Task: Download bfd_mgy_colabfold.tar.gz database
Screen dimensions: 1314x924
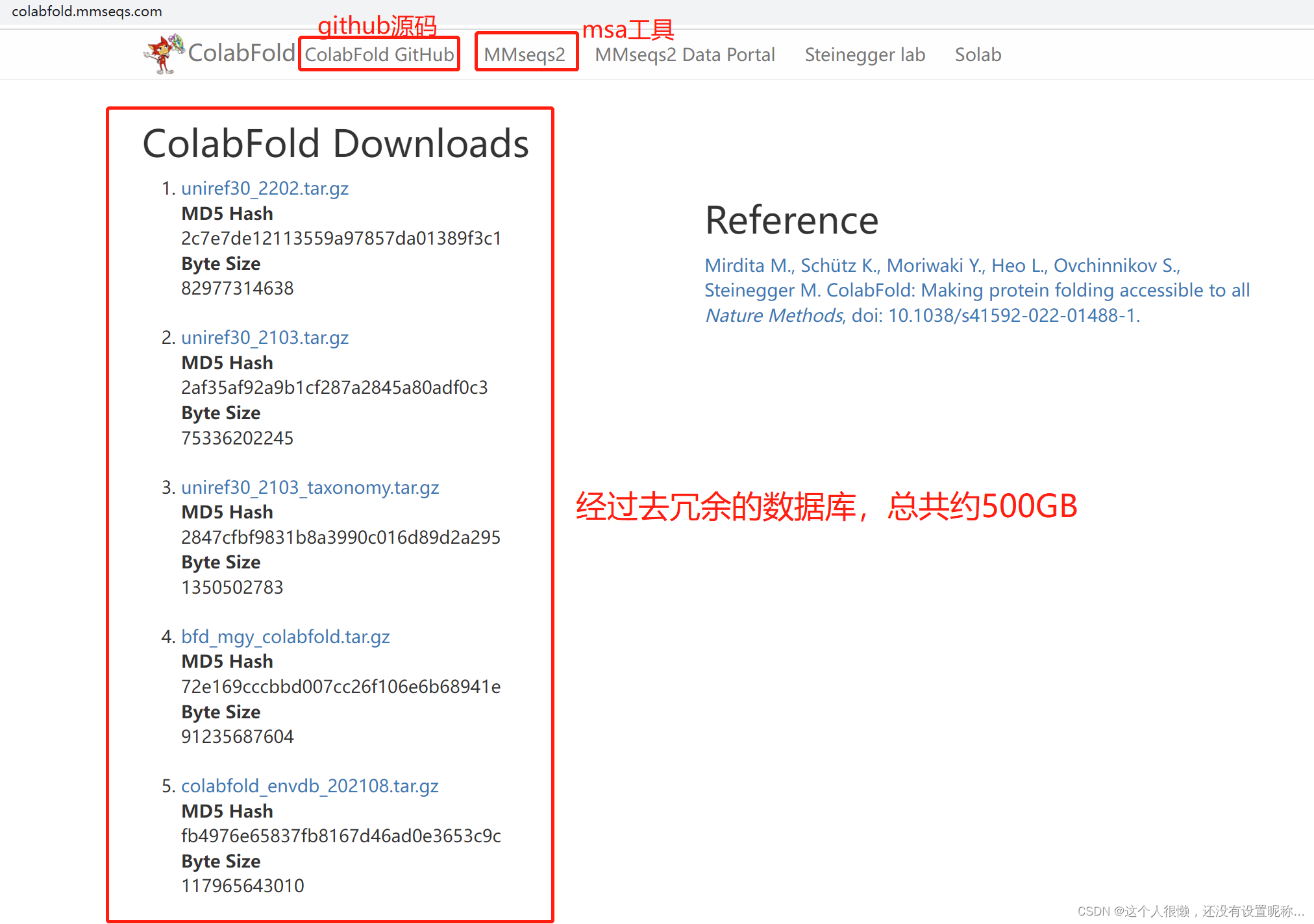Action: [286, 637]
